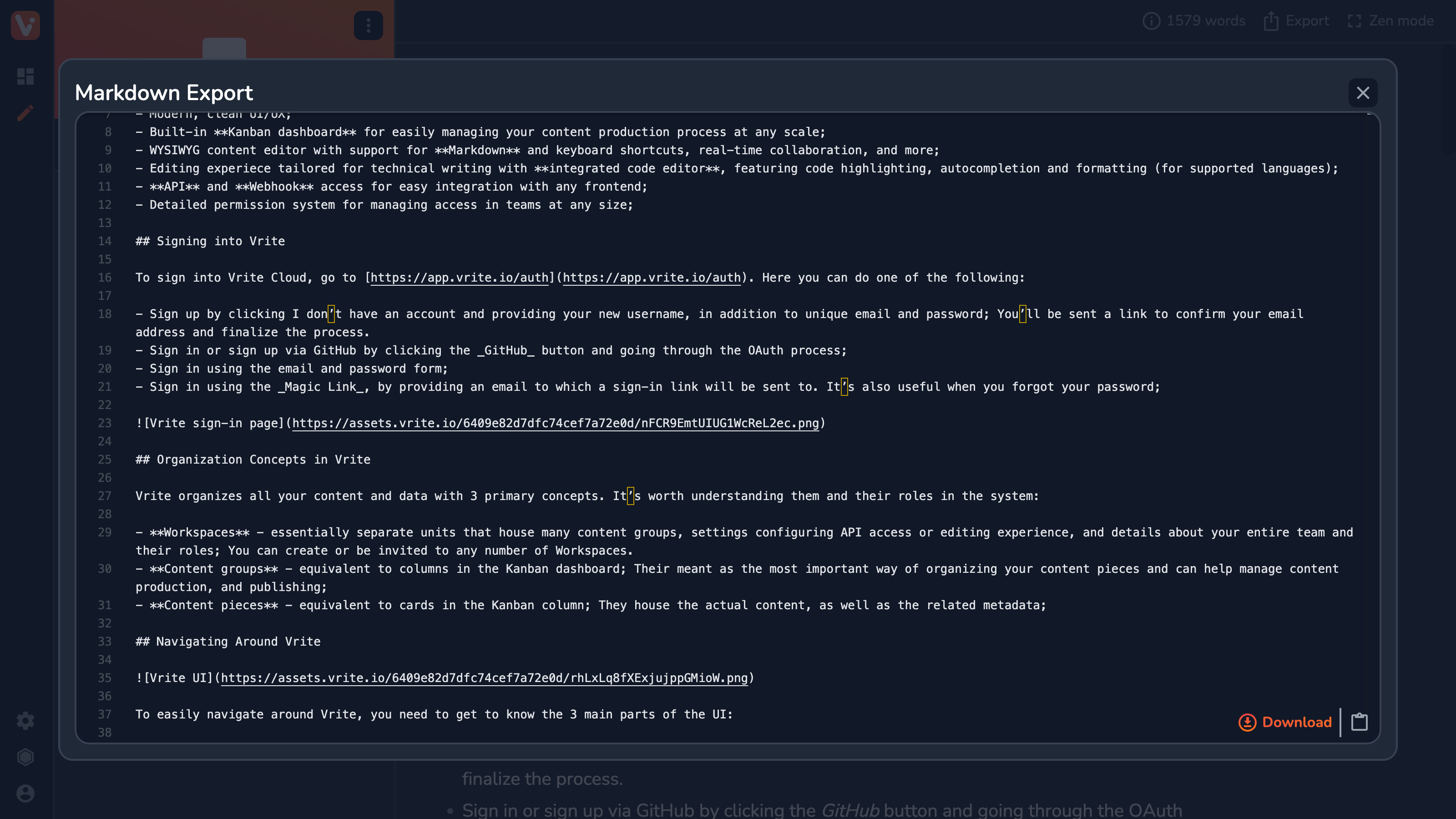
Task: Click the '**Content pieces**' description line
Action: pos(591,605)
